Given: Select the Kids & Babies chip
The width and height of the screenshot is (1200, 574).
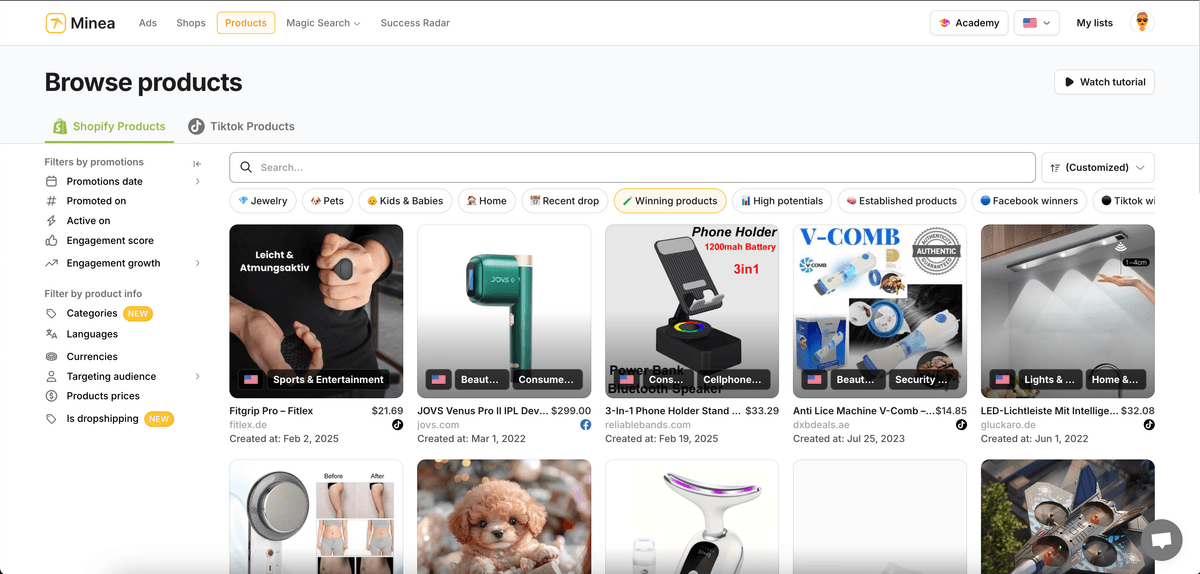Looking at the screenshot, I should coord(405,201).
